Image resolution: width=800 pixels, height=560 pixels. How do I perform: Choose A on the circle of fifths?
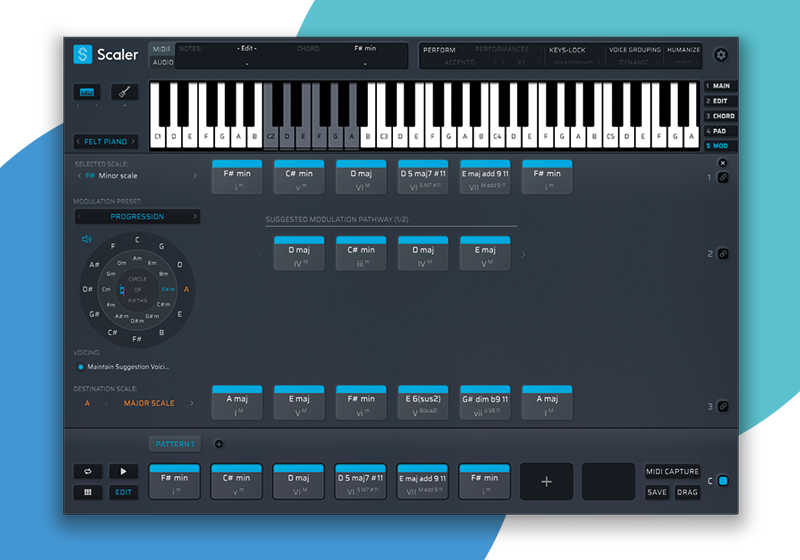click(x=186, y=289)
